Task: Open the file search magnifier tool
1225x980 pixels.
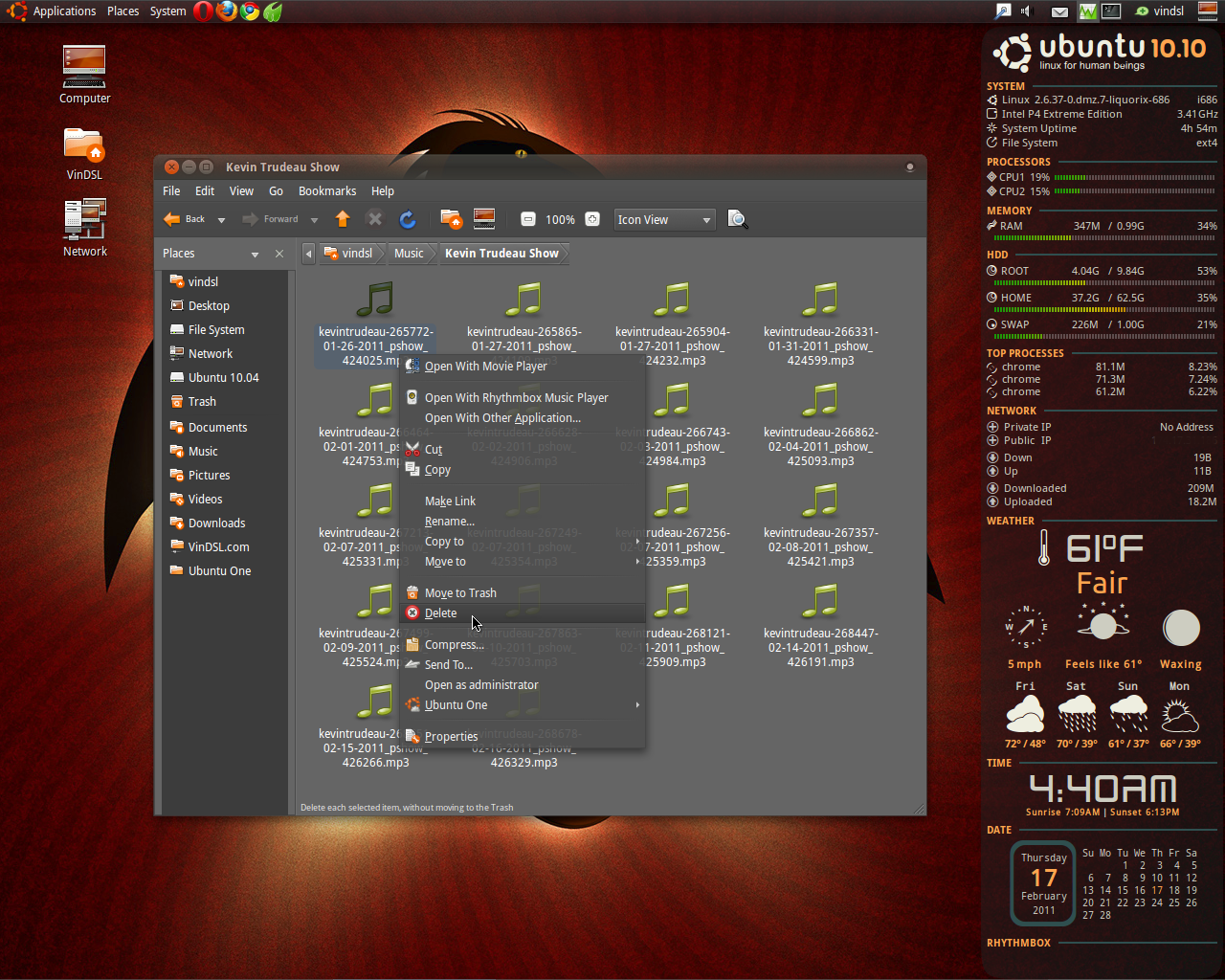Action: (x=737, y=219)
